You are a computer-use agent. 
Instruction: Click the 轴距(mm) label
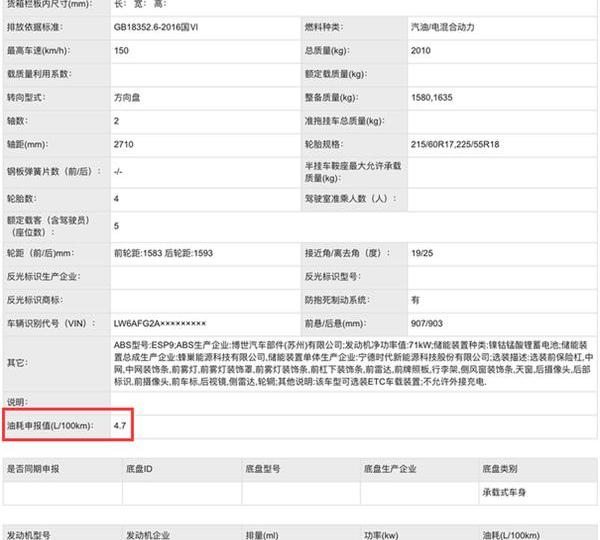tap(28, 144)
